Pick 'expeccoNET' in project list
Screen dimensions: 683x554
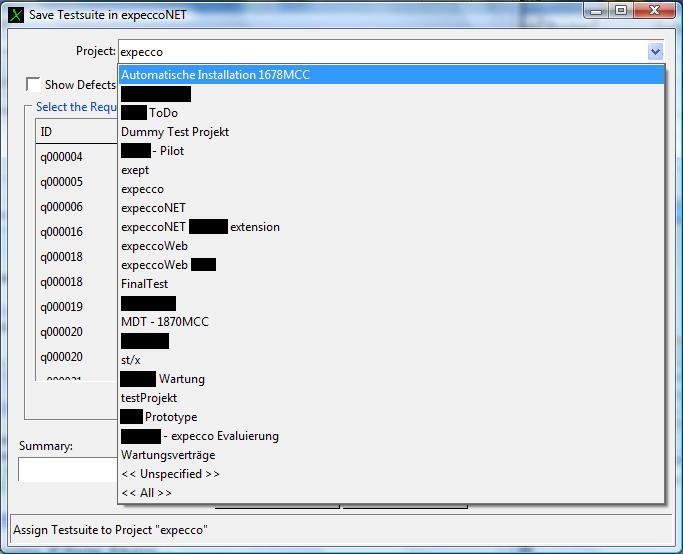[x=153, y=208]
